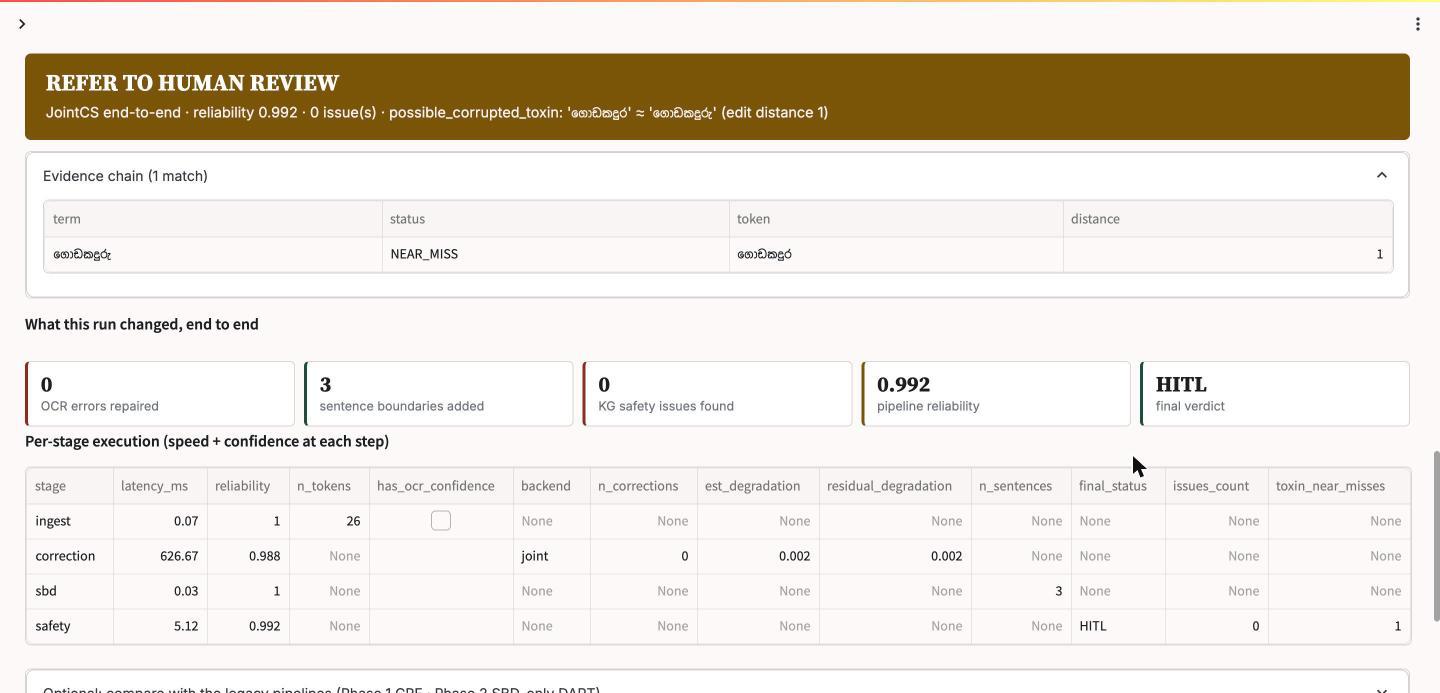1440x693 pixels.
Task: Click the toxin_near_misses column header
Action: coord(1339,486)
